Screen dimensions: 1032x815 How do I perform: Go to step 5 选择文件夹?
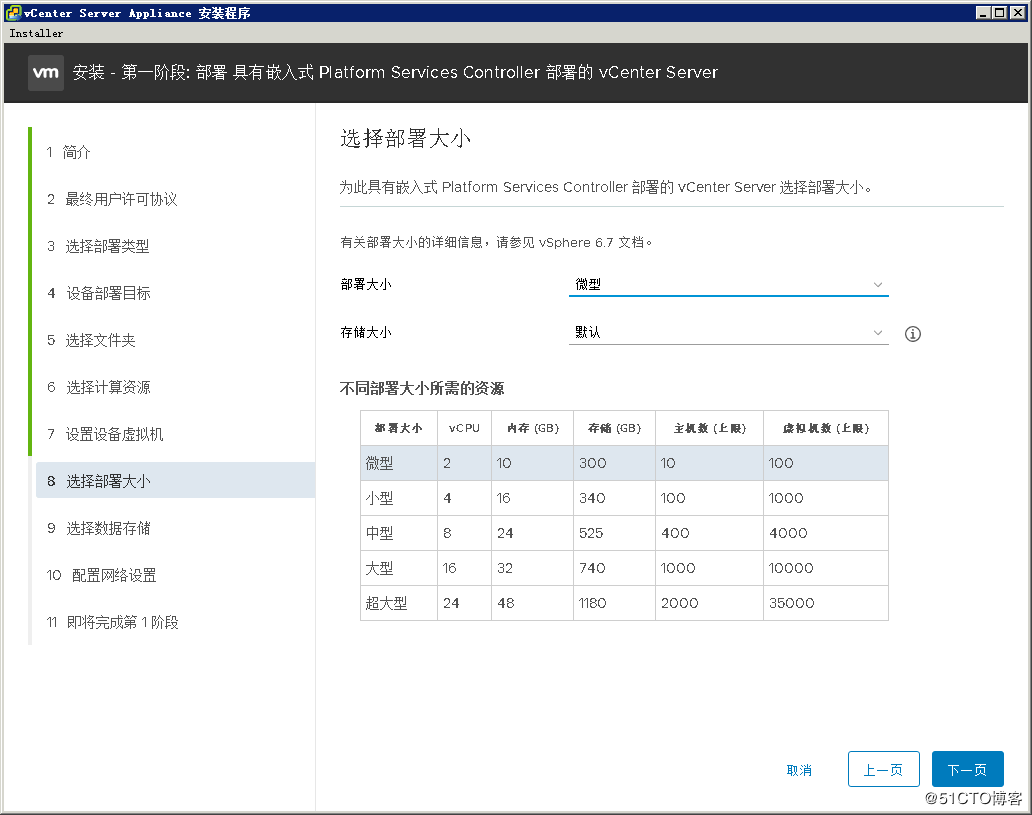point(91,340)
